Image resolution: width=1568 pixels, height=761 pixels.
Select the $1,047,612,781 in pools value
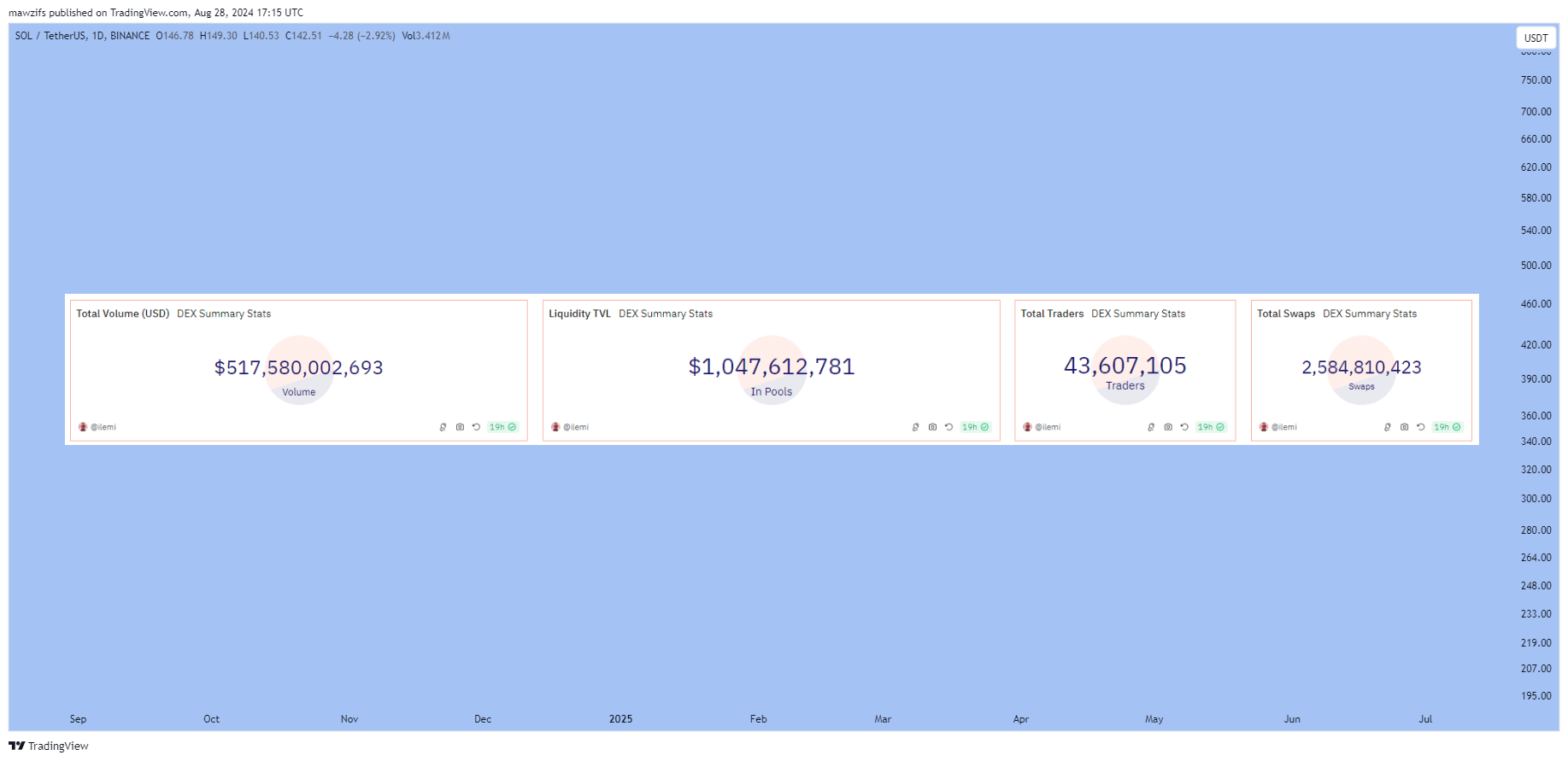pyautogui.click(x=772, y=366)
